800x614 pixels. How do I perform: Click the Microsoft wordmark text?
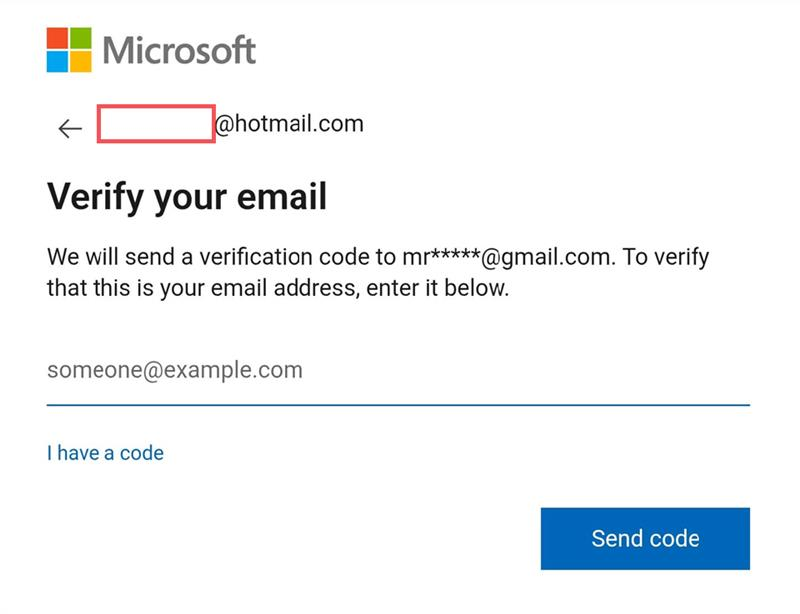coord(179,50)
